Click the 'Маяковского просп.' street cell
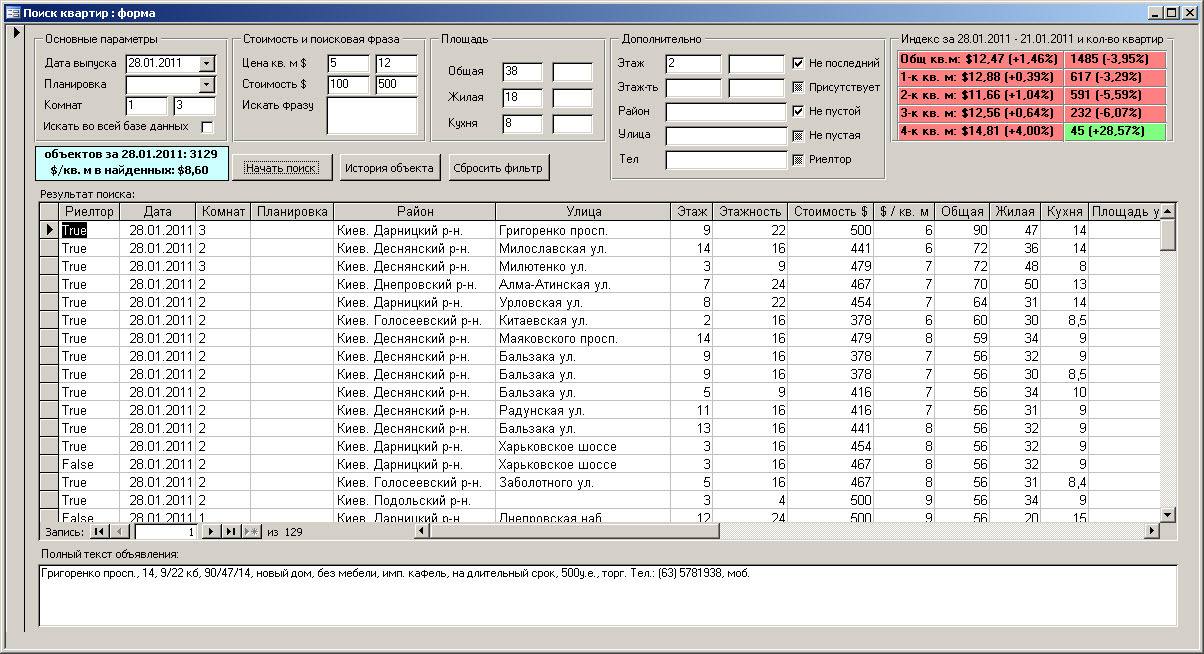This screenshot has width=1204, height=654. click(583, 338)
